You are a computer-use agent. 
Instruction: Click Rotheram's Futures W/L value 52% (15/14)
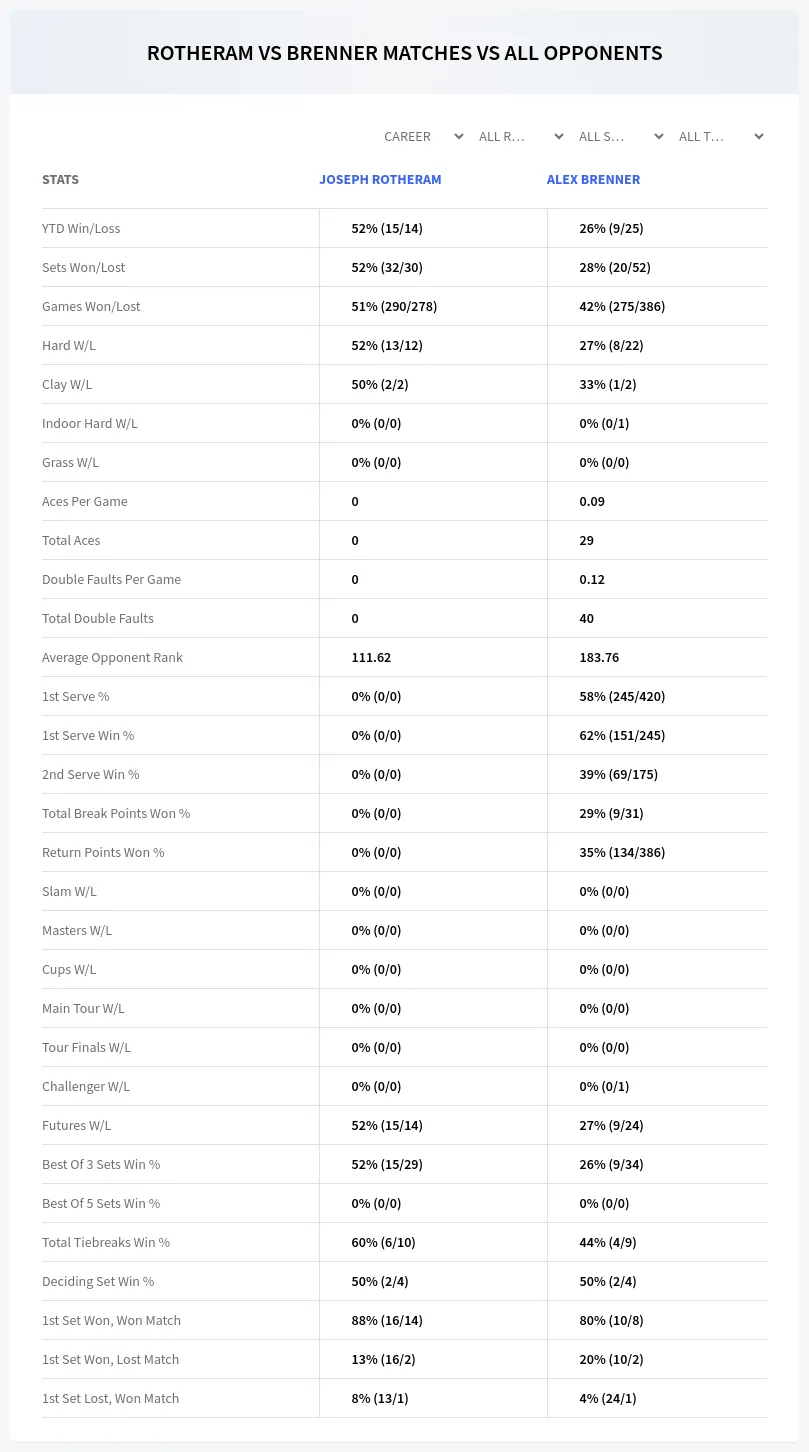[387, 1125]
